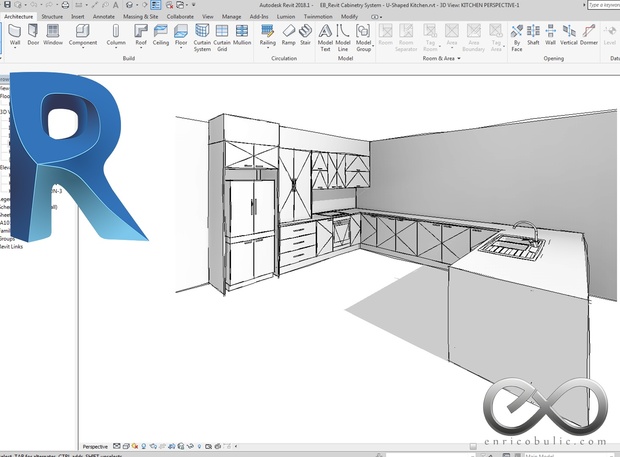Image resolution: width=620 pixels, height=457 pixels.
Task: Select the Roof tool
Action: click(x=141, y=35)
